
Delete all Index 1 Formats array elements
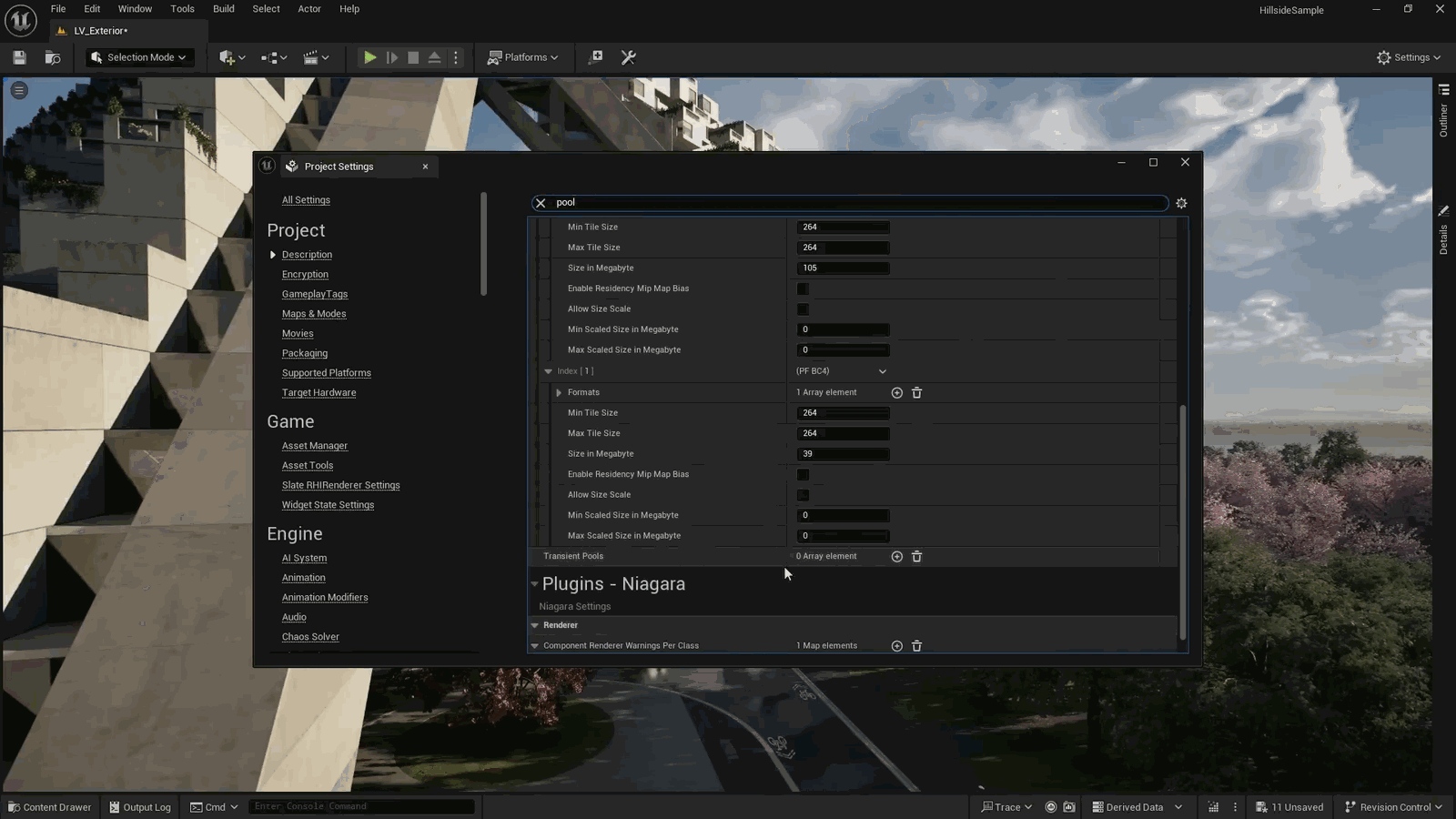click(916, 393)
